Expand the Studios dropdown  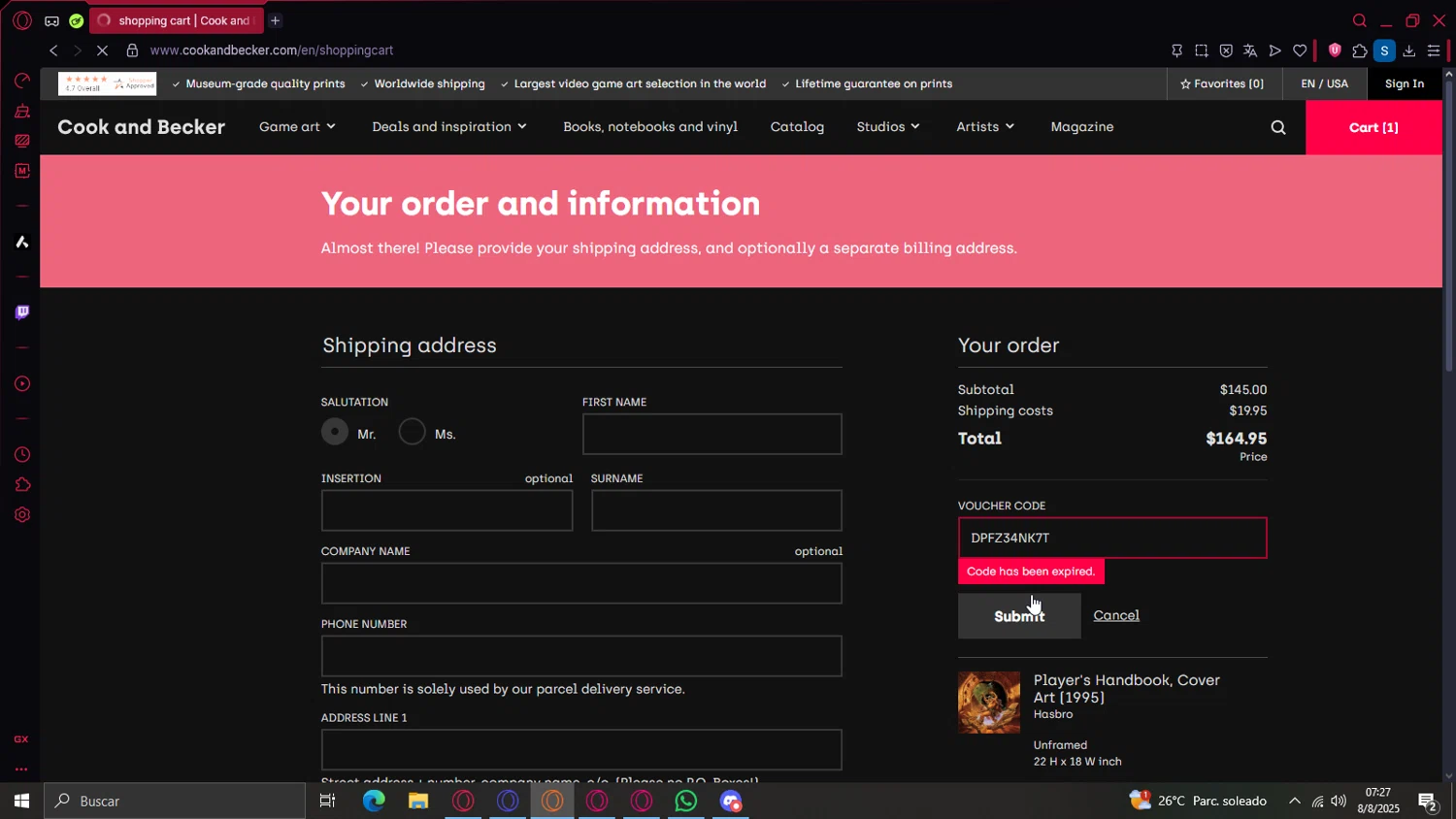point(888,127)
